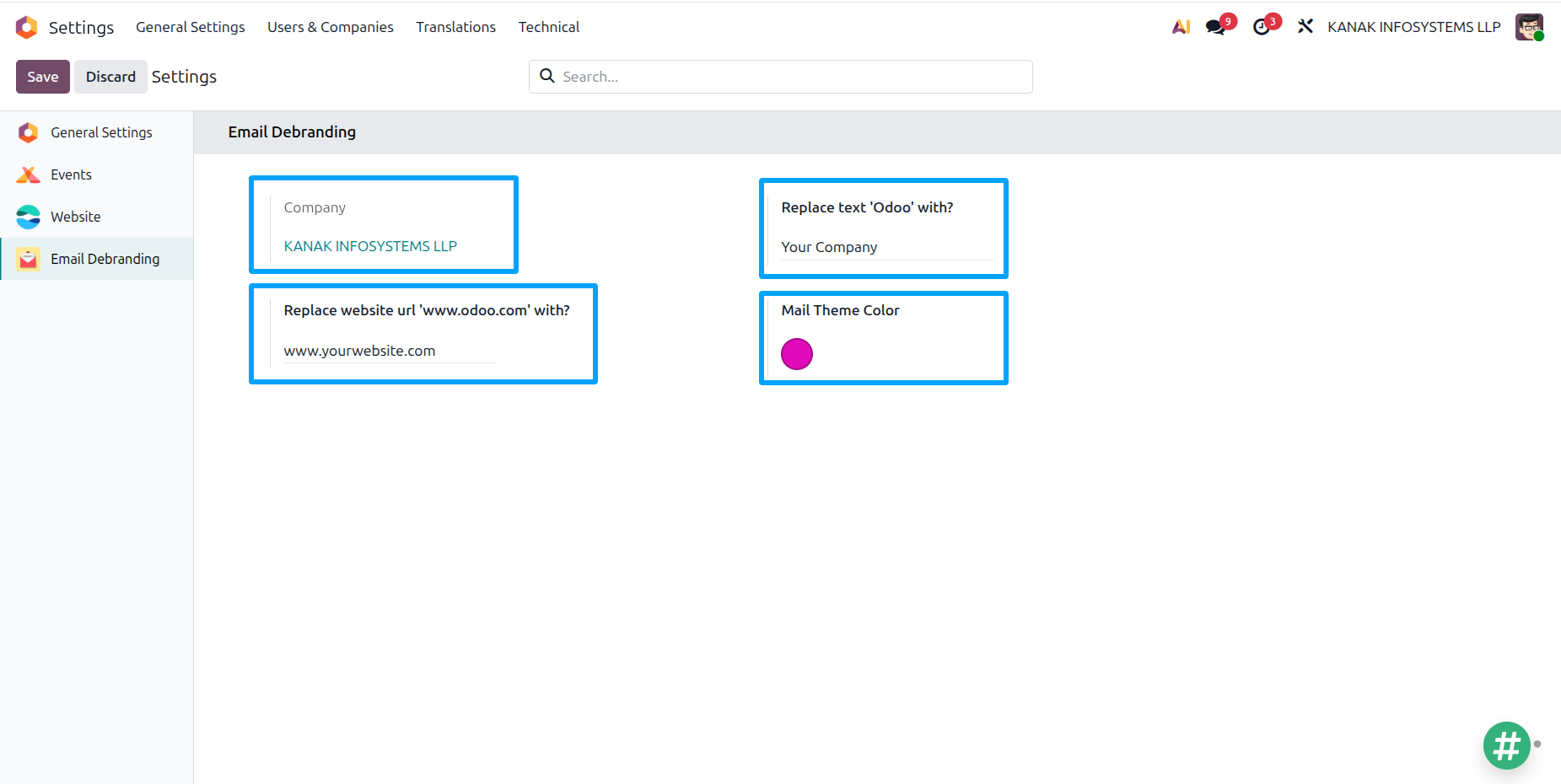Open the KANAK INFOSYSTEMS LLP company link
Screen dimensions: 1561x784
[370, 246]
